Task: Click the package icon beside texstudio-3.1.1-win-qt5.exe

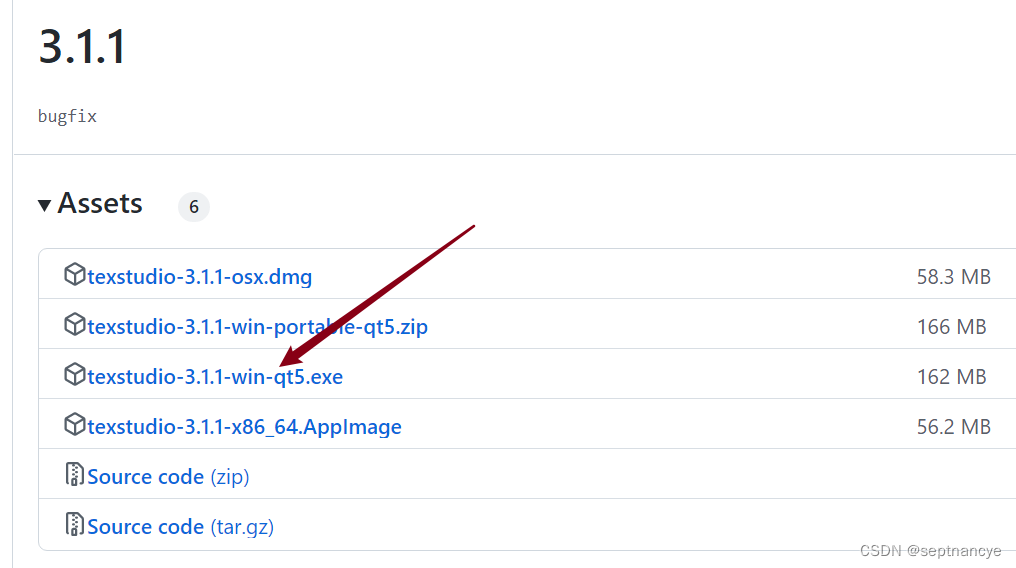Action: tap(75, 374)
